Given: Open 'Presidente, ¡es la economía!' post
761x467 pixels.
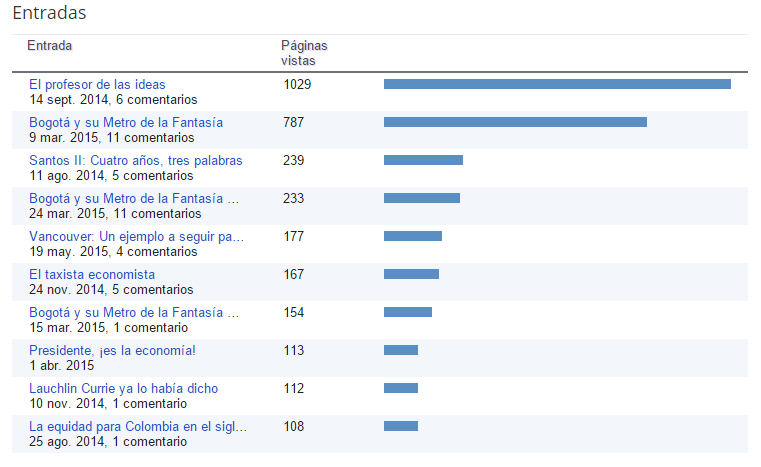Looking at the screenshot, I should (x=112, y=350).
